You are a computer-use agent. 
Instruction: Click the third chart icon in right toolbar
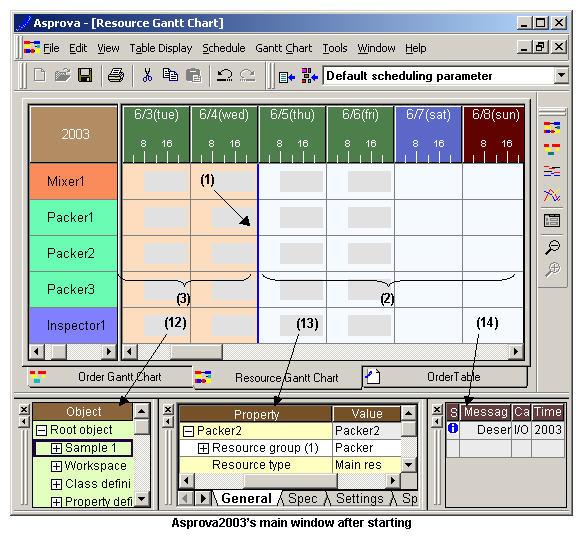552,172
